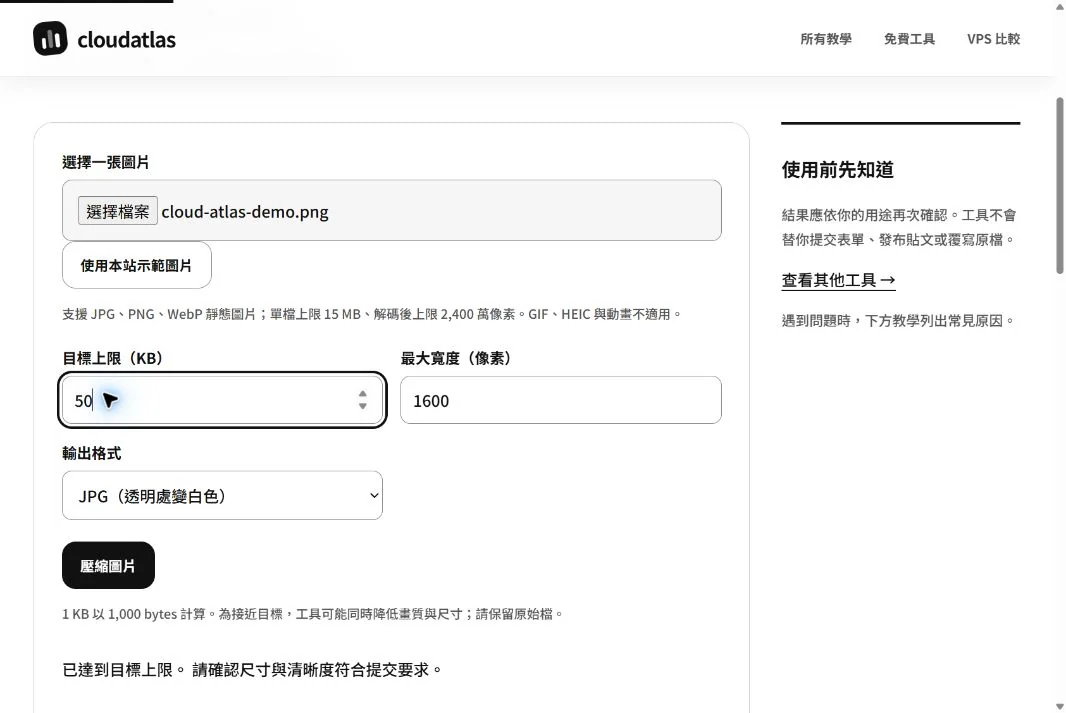Image resolution: width=1066 pixels, height=713 pixels.
Task: Click the 遇到問題時 help sentence
Action: tap(898, 321)
